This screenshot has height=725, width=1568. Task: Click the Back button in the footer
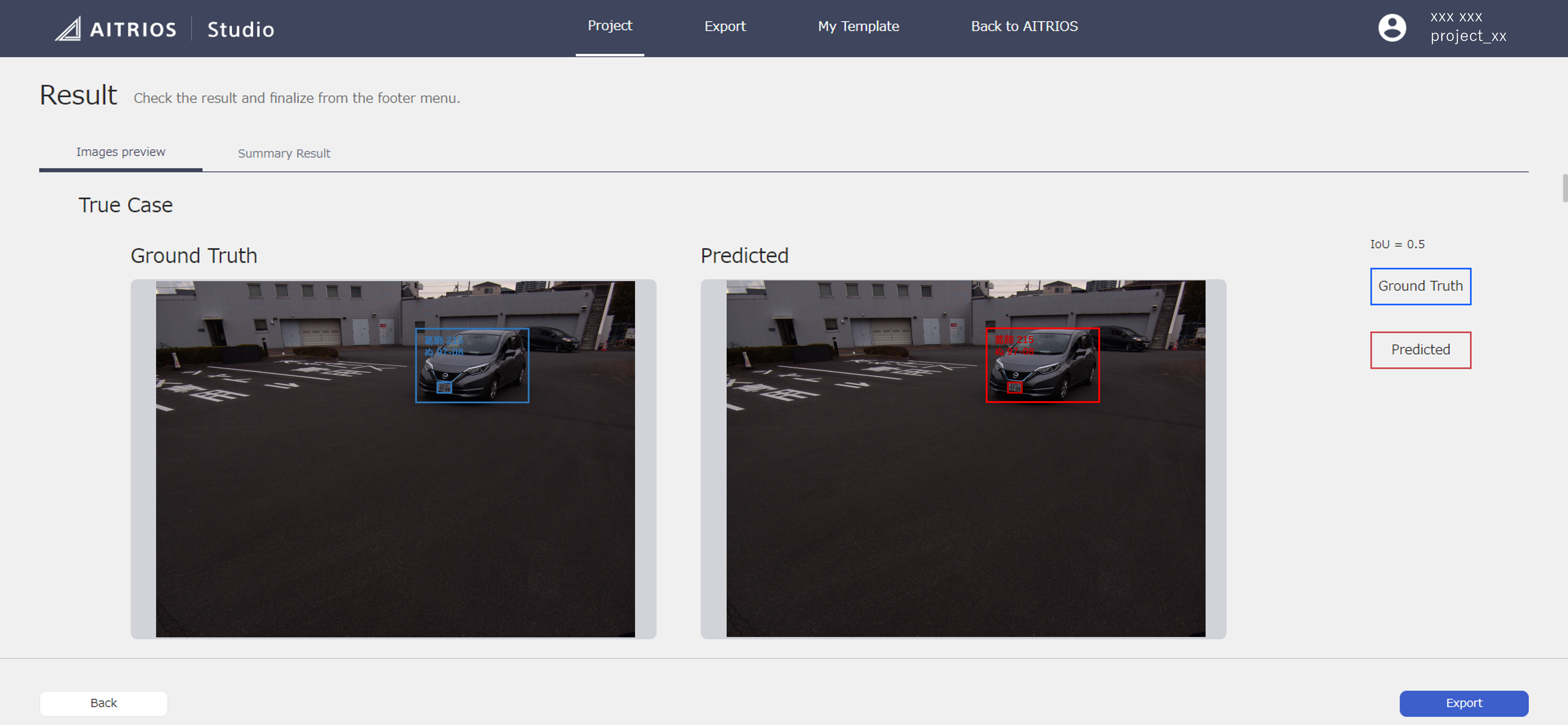(103, 703)
